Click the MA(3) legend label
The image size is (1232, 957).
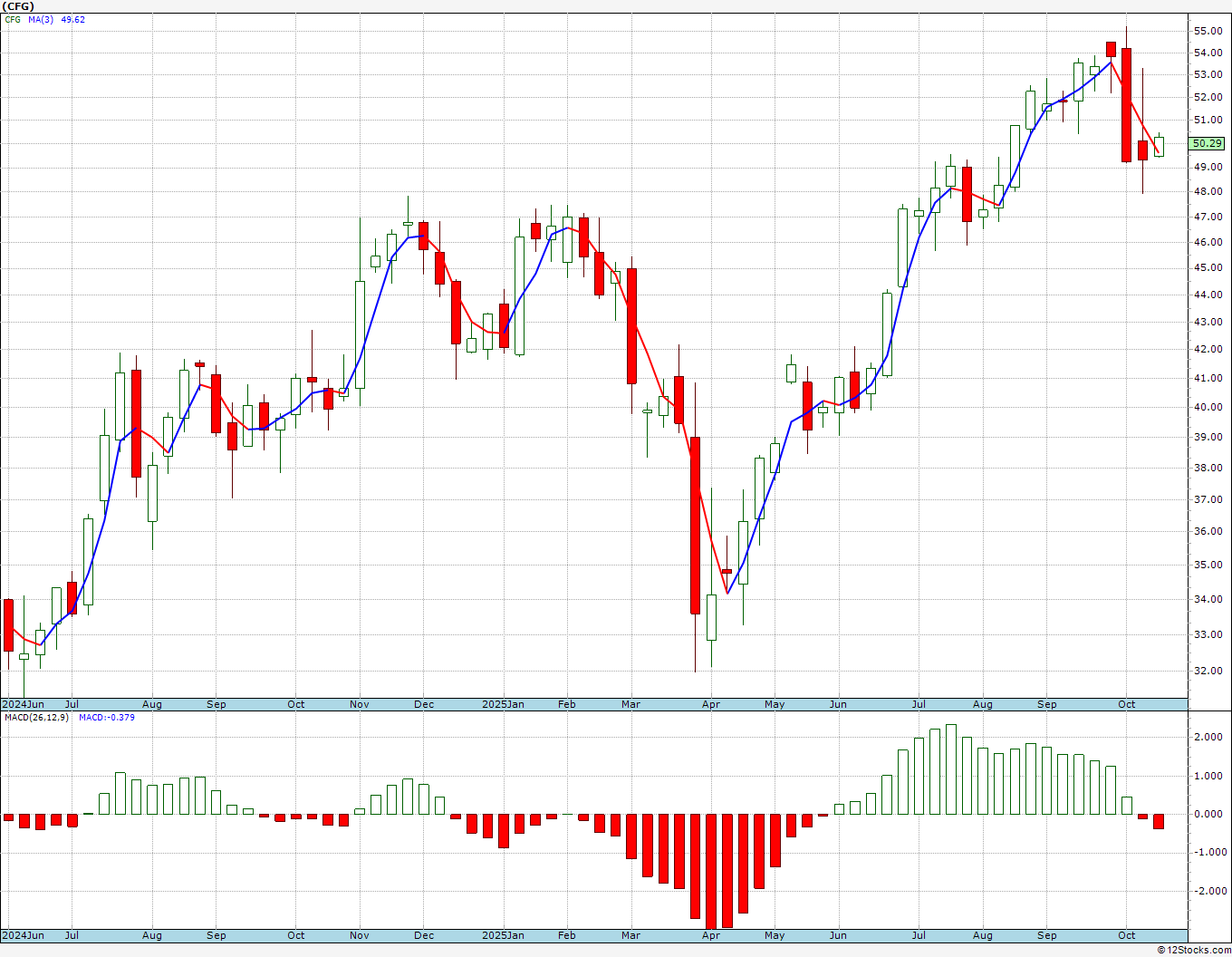coord(42,19)
